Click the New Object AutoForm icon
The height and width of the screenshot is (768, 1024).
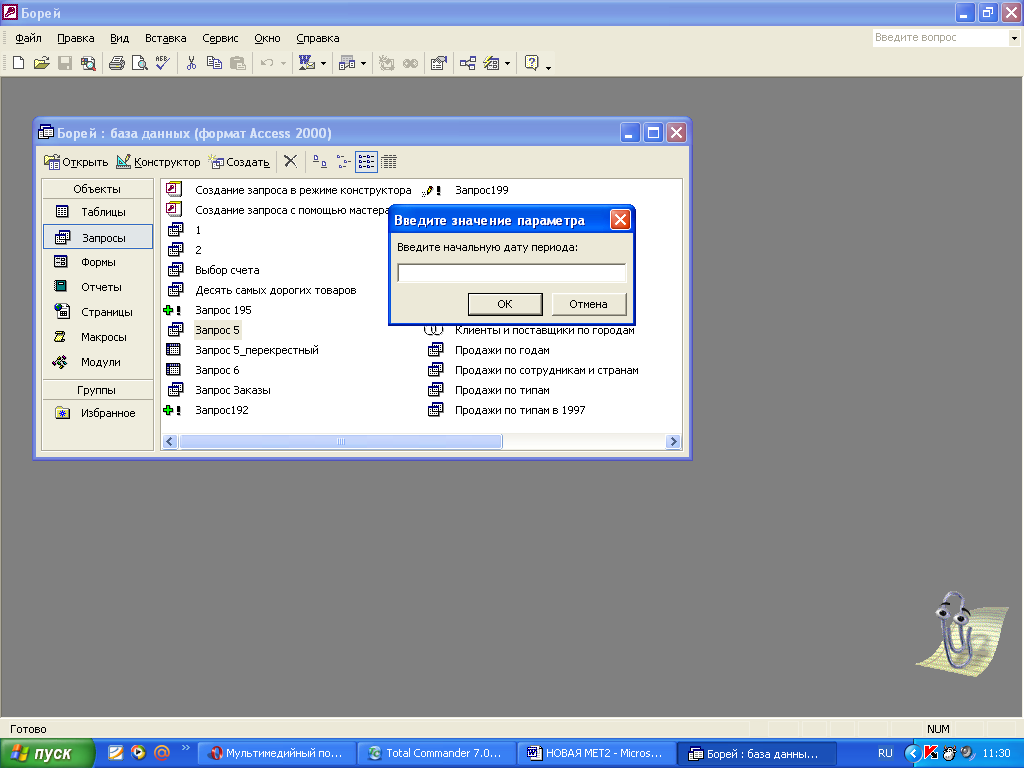coord(491,63)
